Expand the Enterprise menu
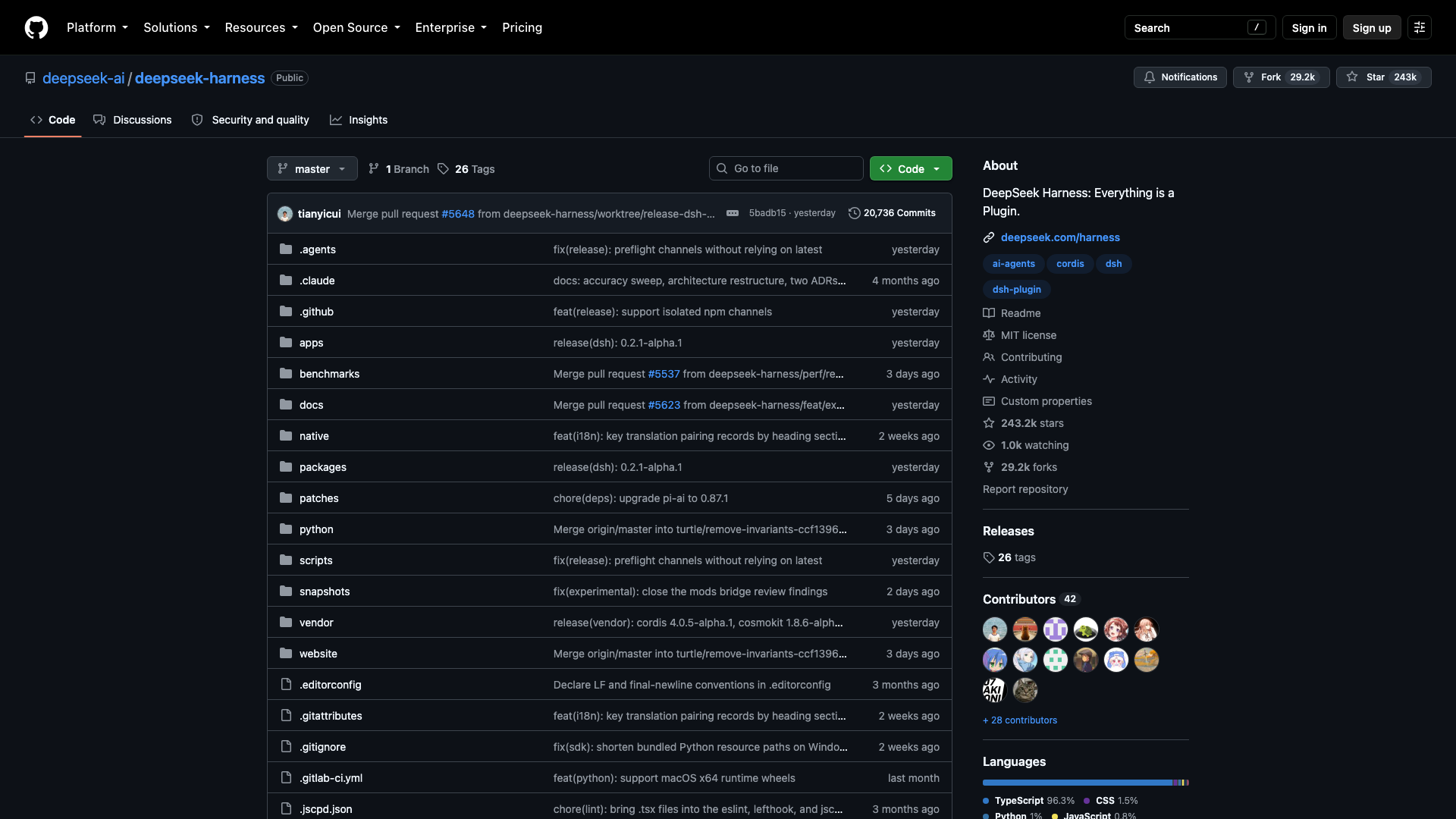Screen dimensions: 1456x819 [451, 27]
